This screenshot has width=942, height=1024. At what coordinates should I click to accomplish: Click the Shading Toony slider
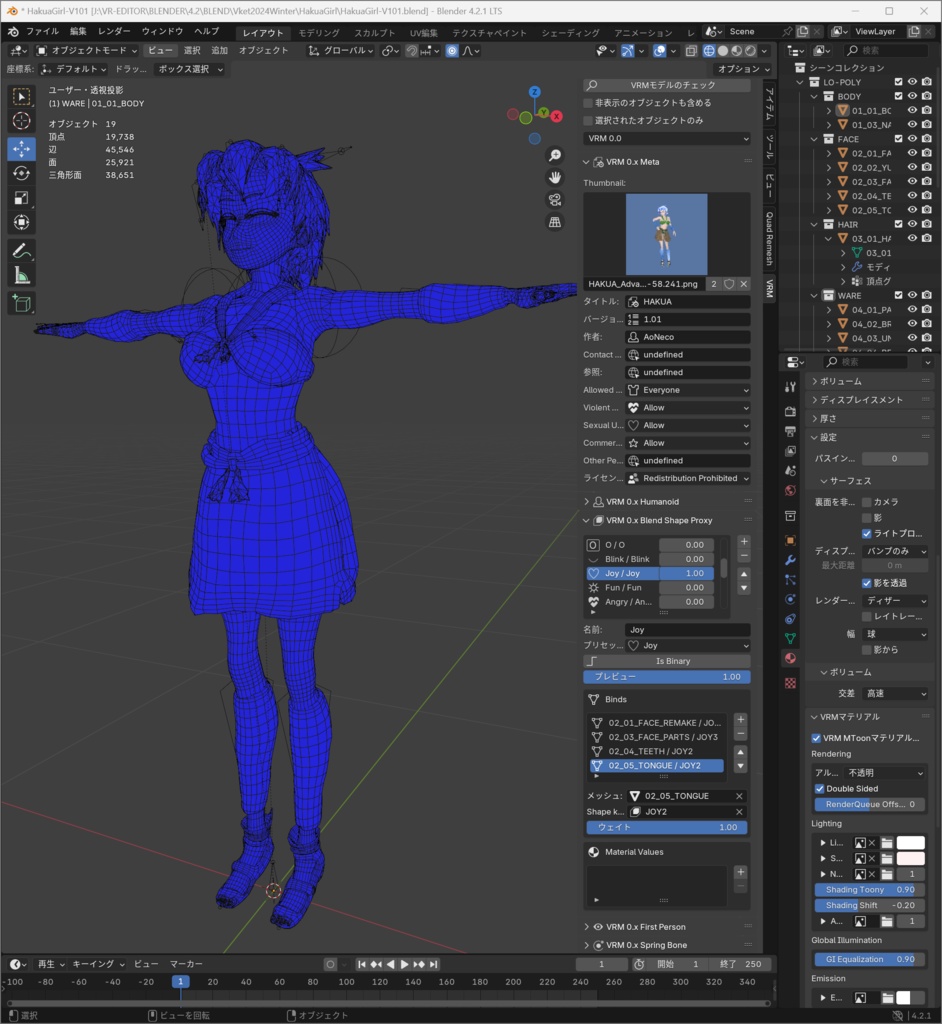tap(867, 889)
